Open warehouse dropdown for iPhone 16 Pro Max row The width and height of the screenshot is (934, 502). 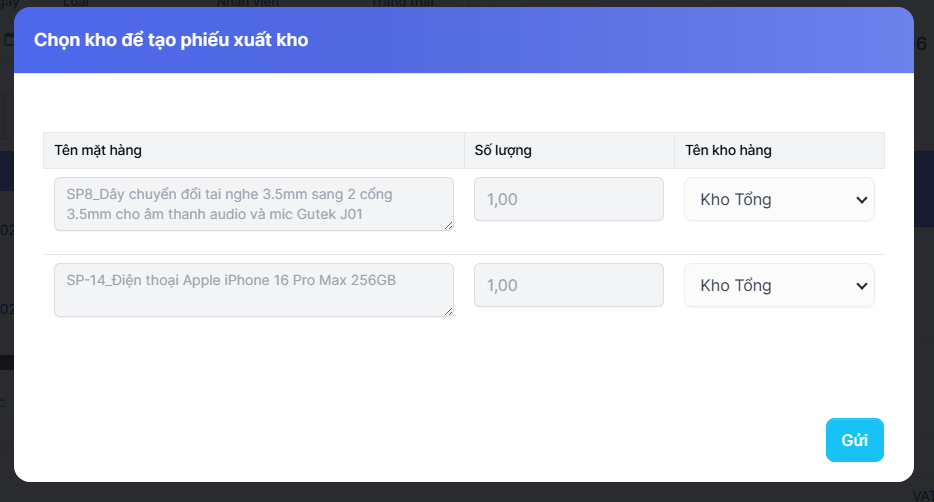[778, 285]
